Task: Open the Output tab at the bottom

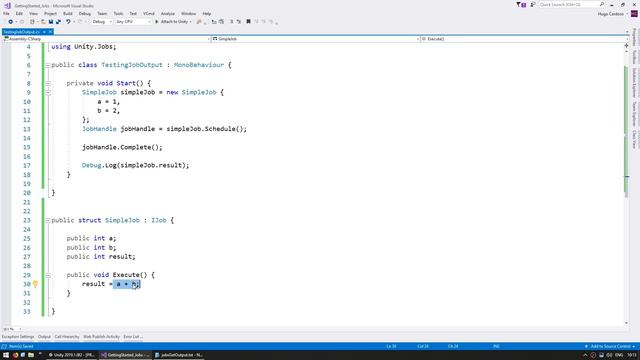Action: [44, 337]
